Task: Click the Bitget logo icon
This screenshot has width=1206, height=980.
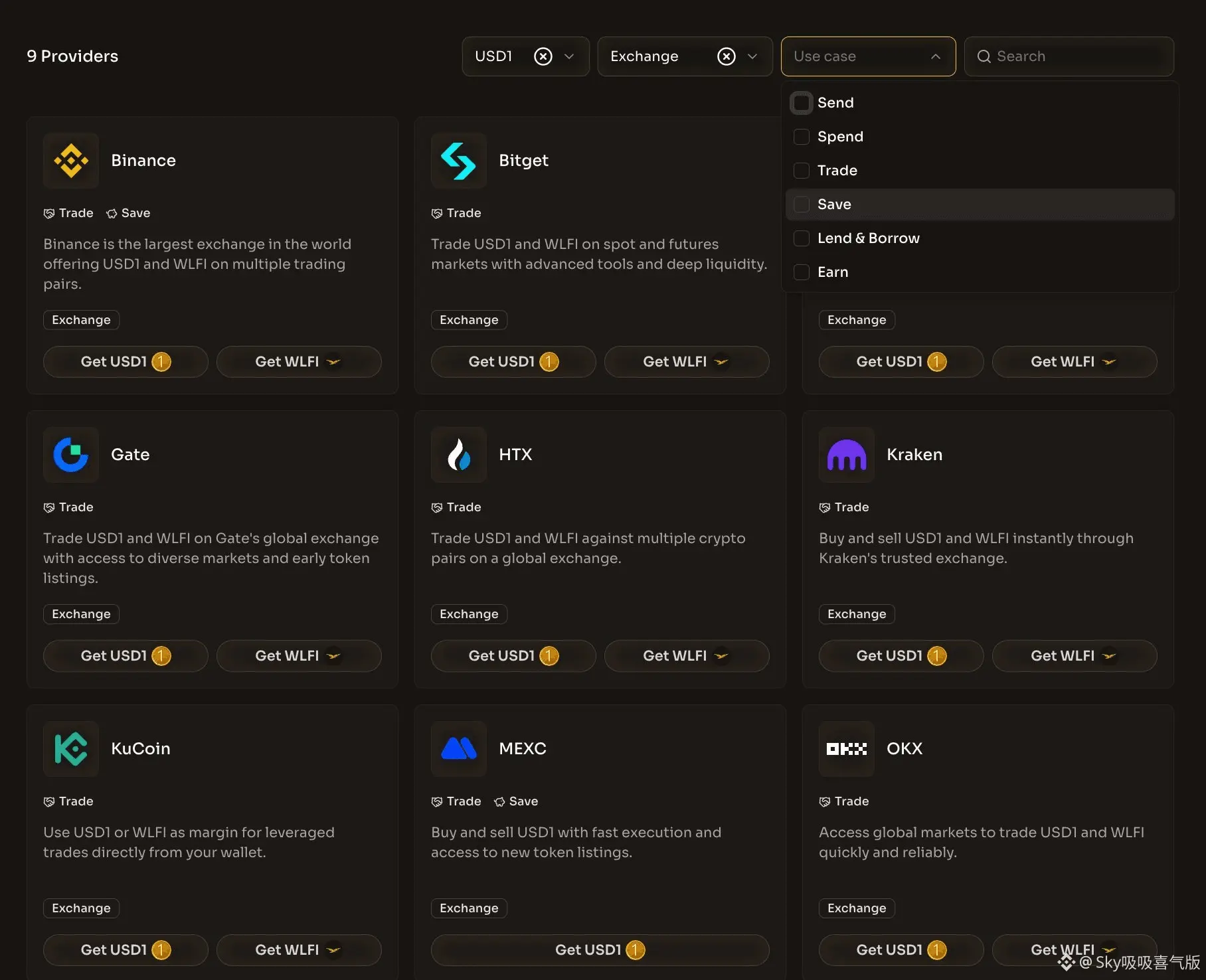Action: [x=458, y=161]
